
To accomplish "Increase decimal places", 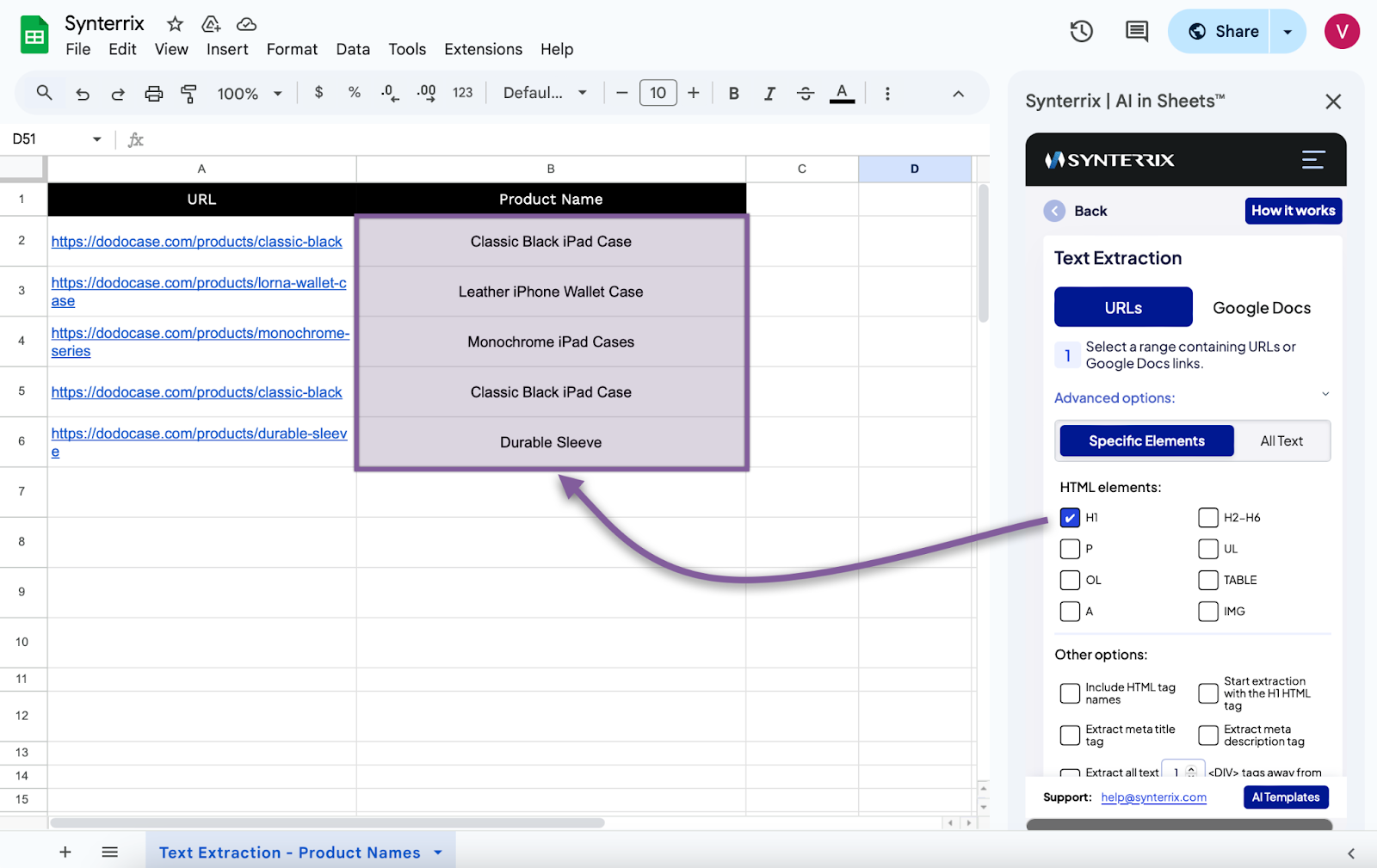I will tap(426, 93).
